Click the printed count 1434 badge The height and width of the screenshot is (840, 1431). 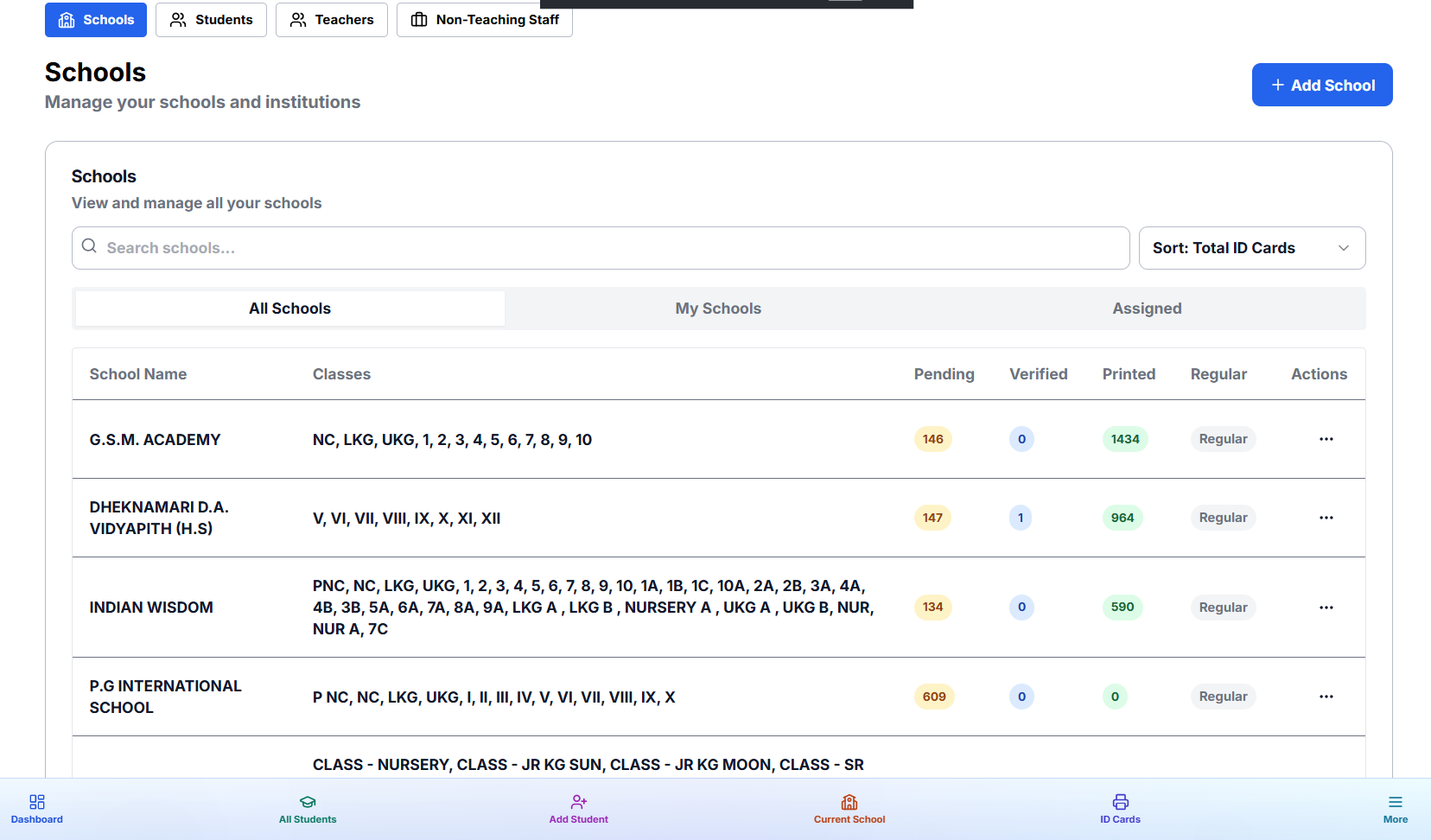1125,439
